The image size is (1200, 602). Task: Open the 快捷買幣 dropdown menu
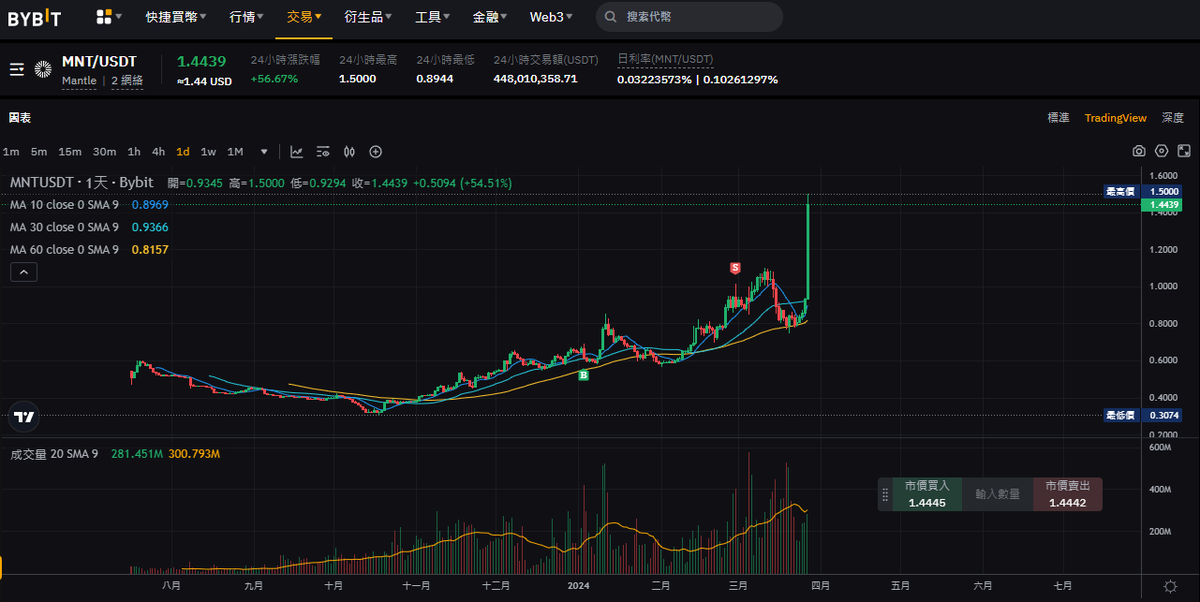(178, 17)
